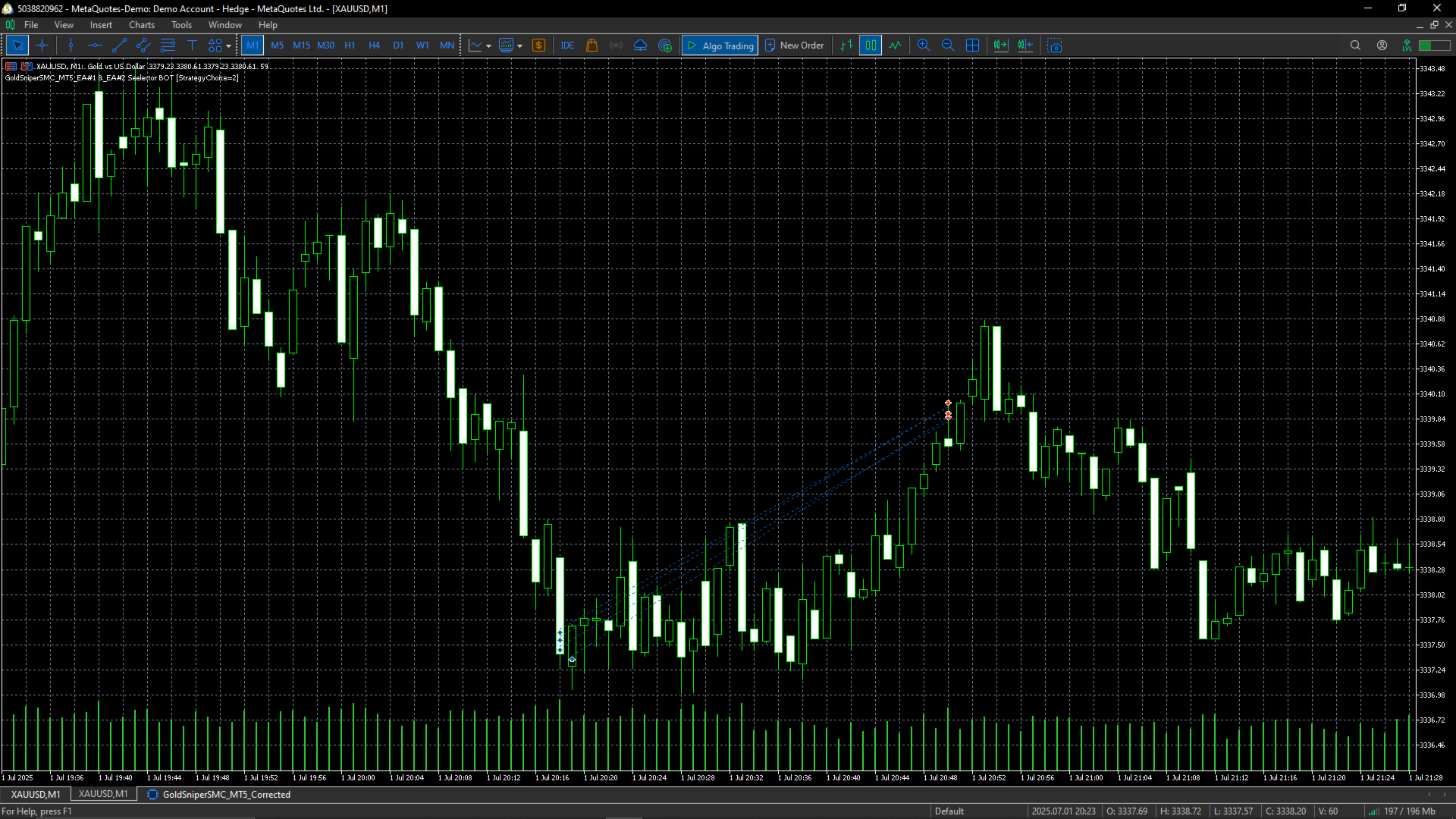Select the Crosshair tool
This screenshot has width=1456, height=819.
point(42,45)
